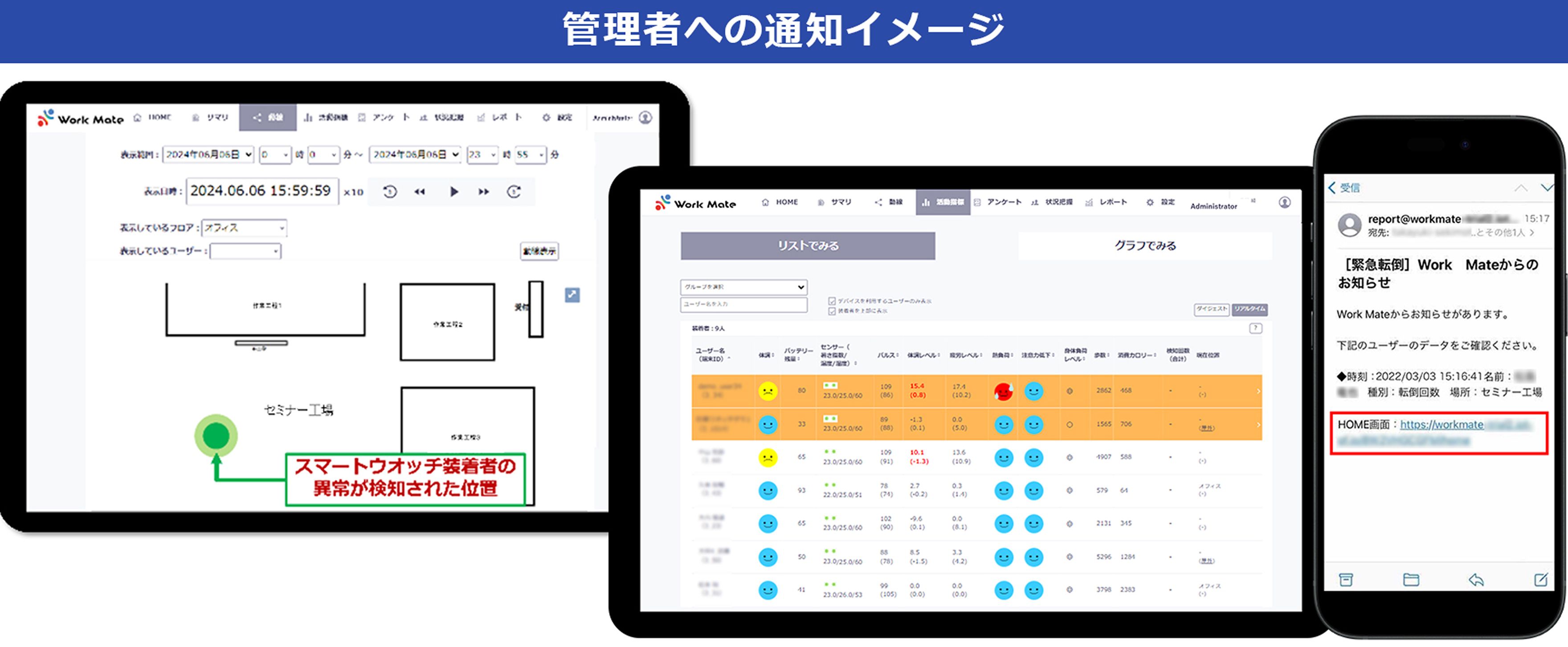This screenshot has width=1568, height=647.
Task: Tap the archive box icon in phone toolbar
Action: (1346, 579)
